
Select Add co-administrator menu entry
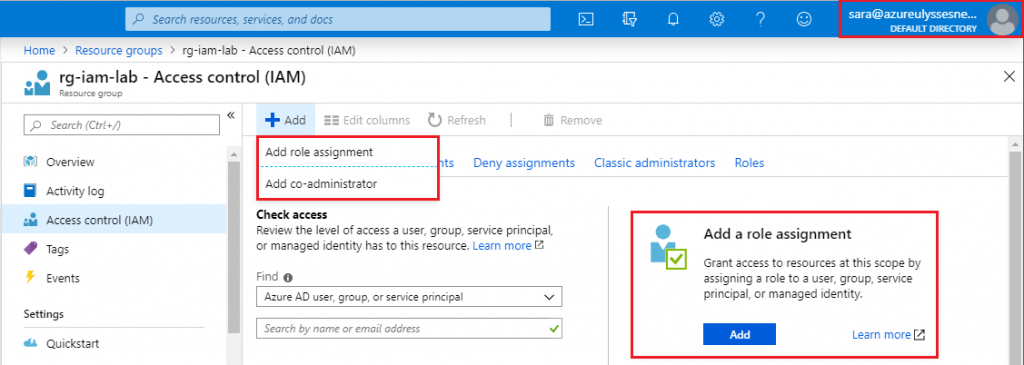321,184
